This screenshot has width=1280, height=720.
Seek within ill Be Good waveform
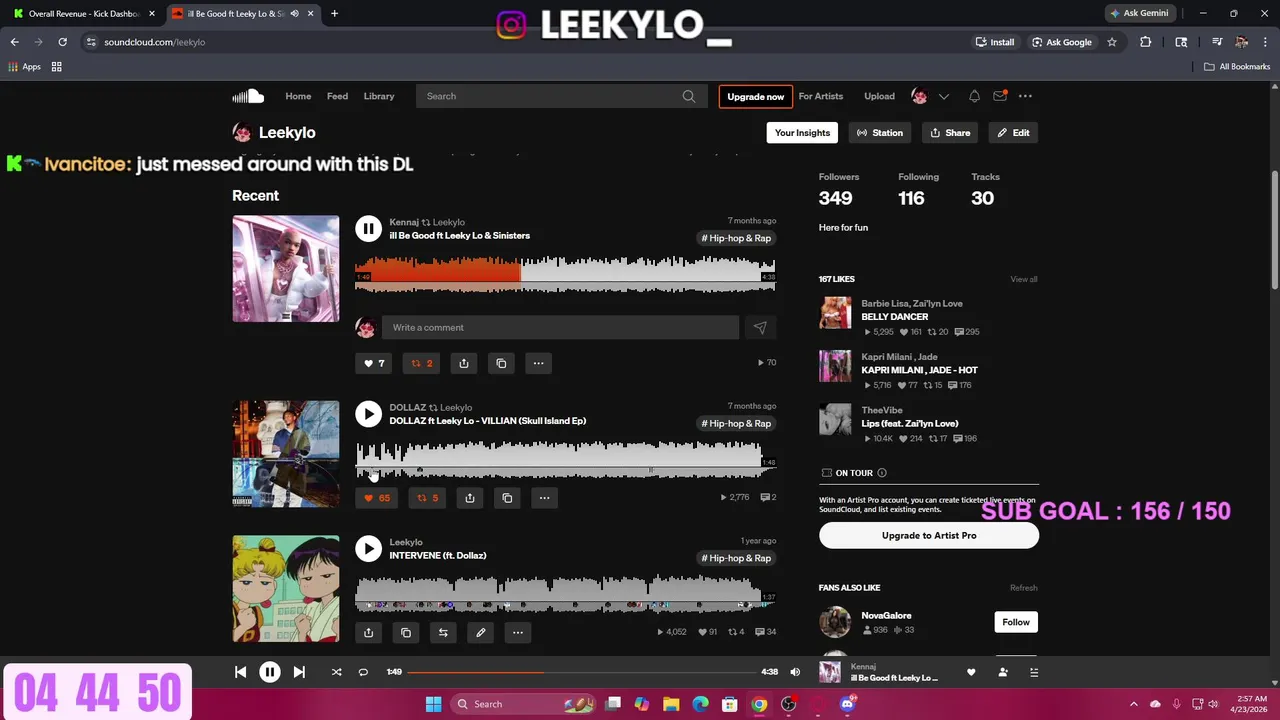[565, 274]
